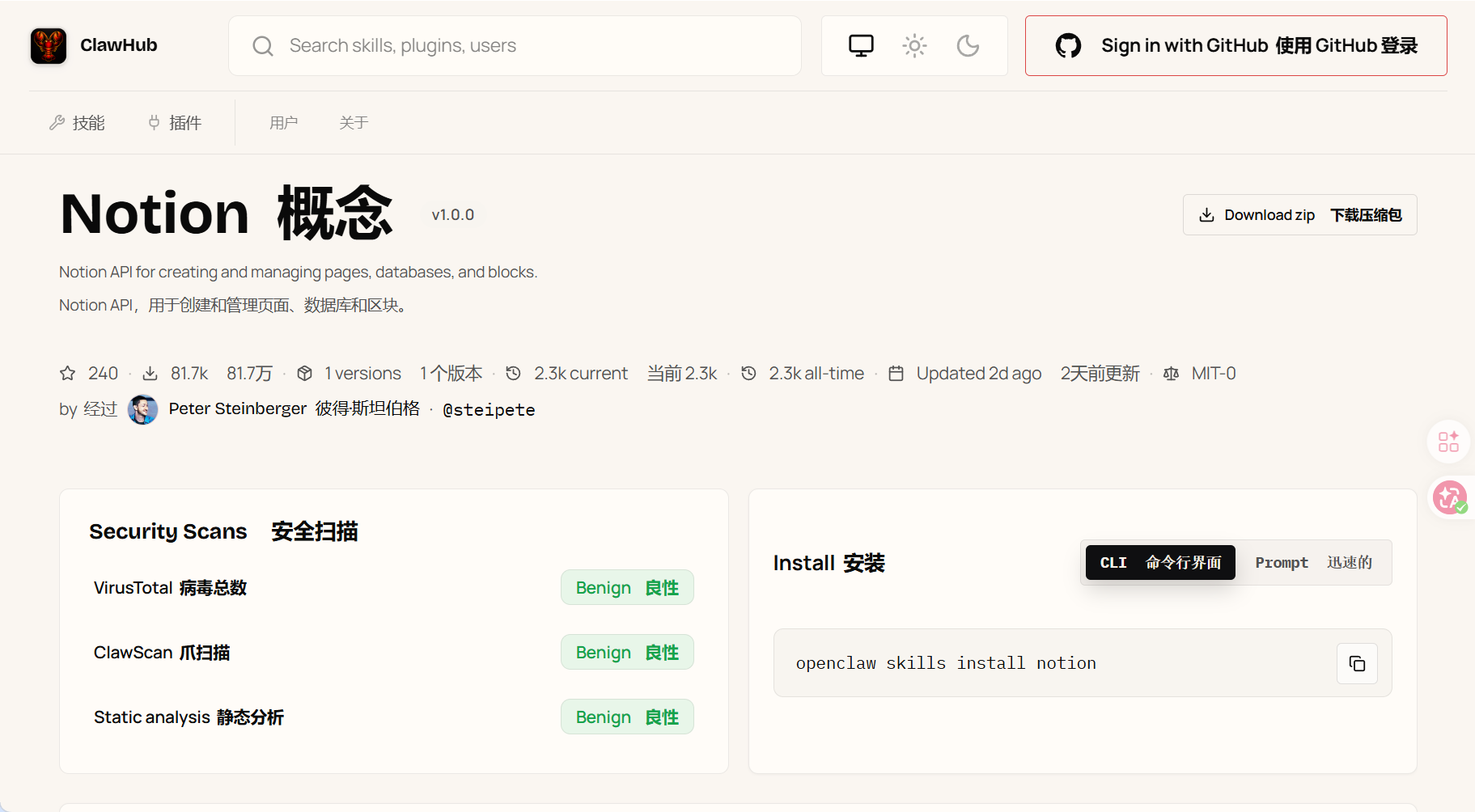Click the 81.7k downloads count
Viewport: 1475px width, 812px height.
click(189, 374)
